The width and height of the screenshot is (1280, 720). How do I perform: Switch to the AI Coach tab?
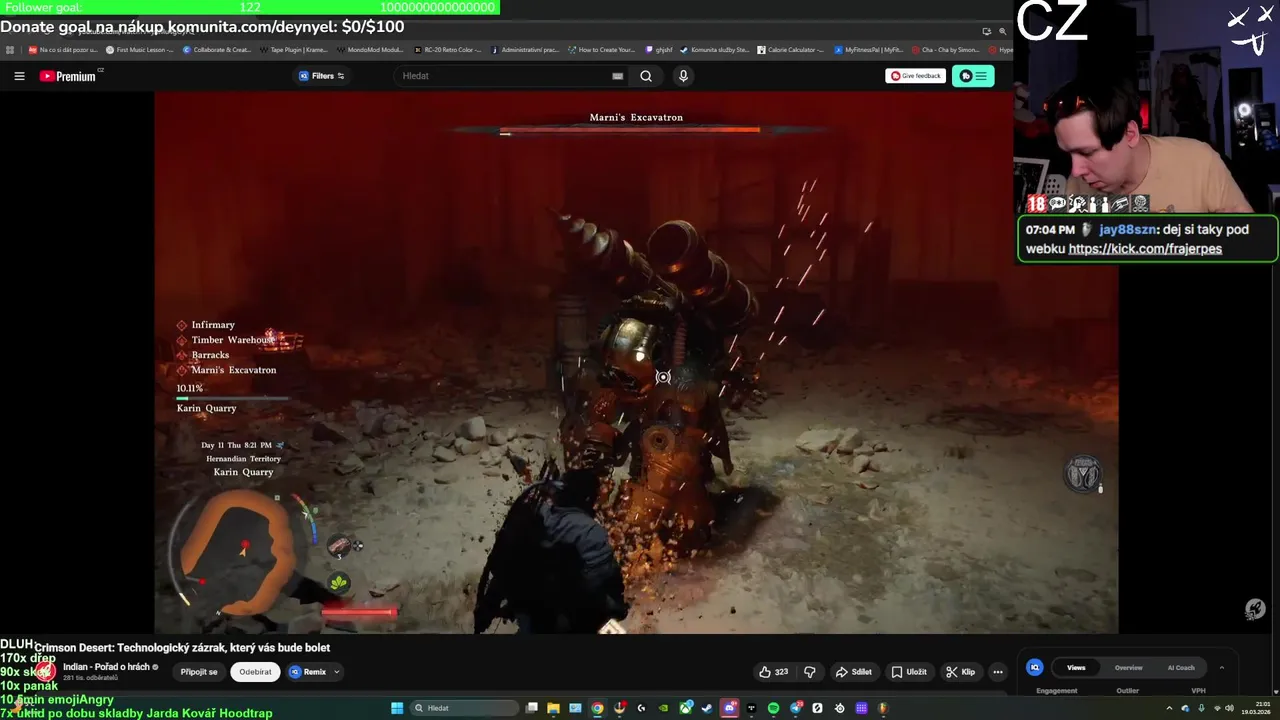pyautogui.click(x=1181, y=667)
